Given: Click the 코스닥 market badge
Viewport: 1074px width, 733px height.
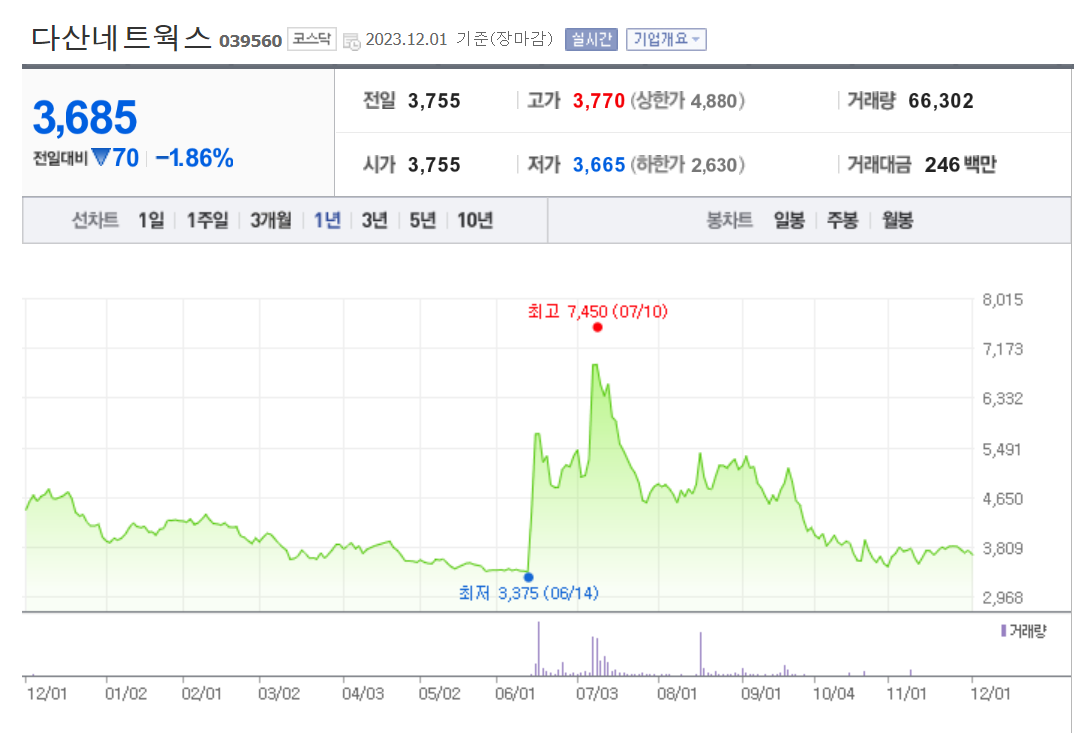Looking at the screenshot, I should click(x=312, y=39).
